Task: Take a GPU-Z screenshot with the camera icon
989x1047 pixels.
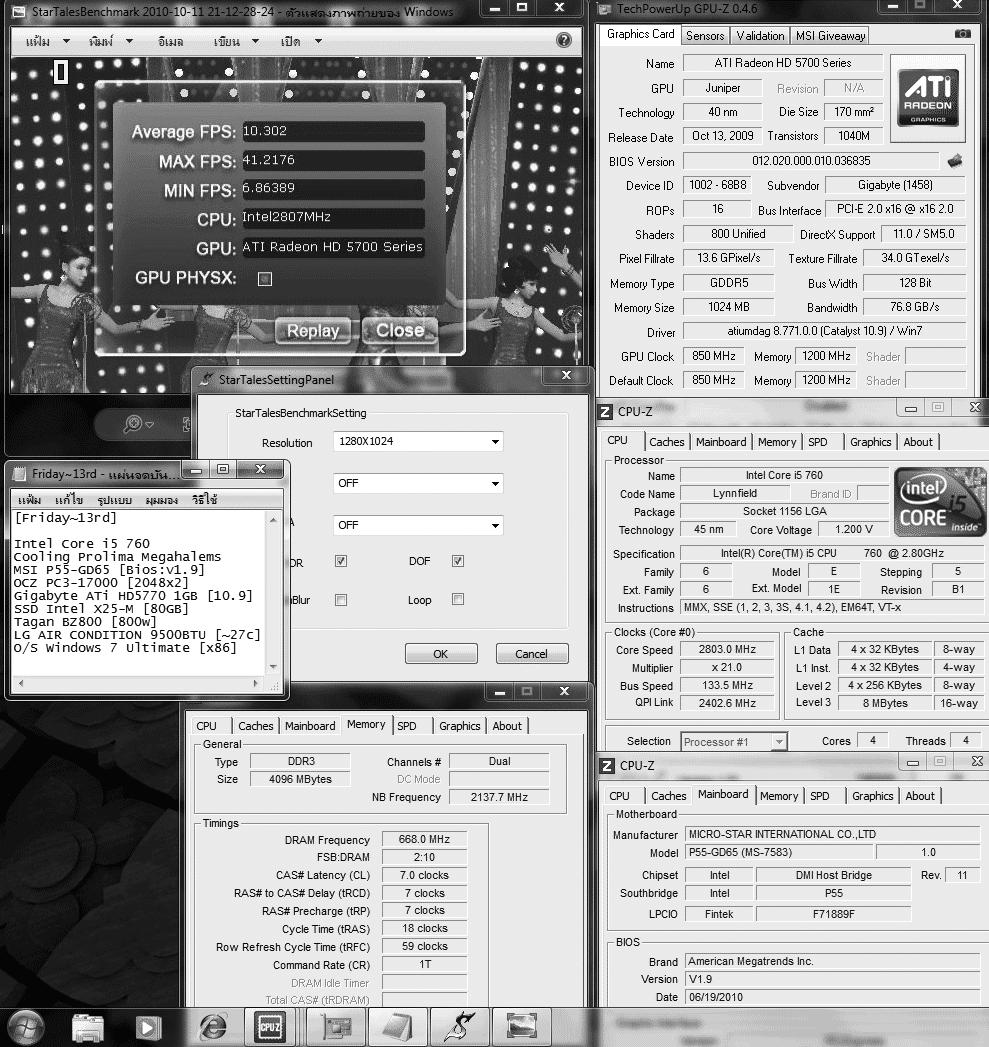Action: (962, 33)
